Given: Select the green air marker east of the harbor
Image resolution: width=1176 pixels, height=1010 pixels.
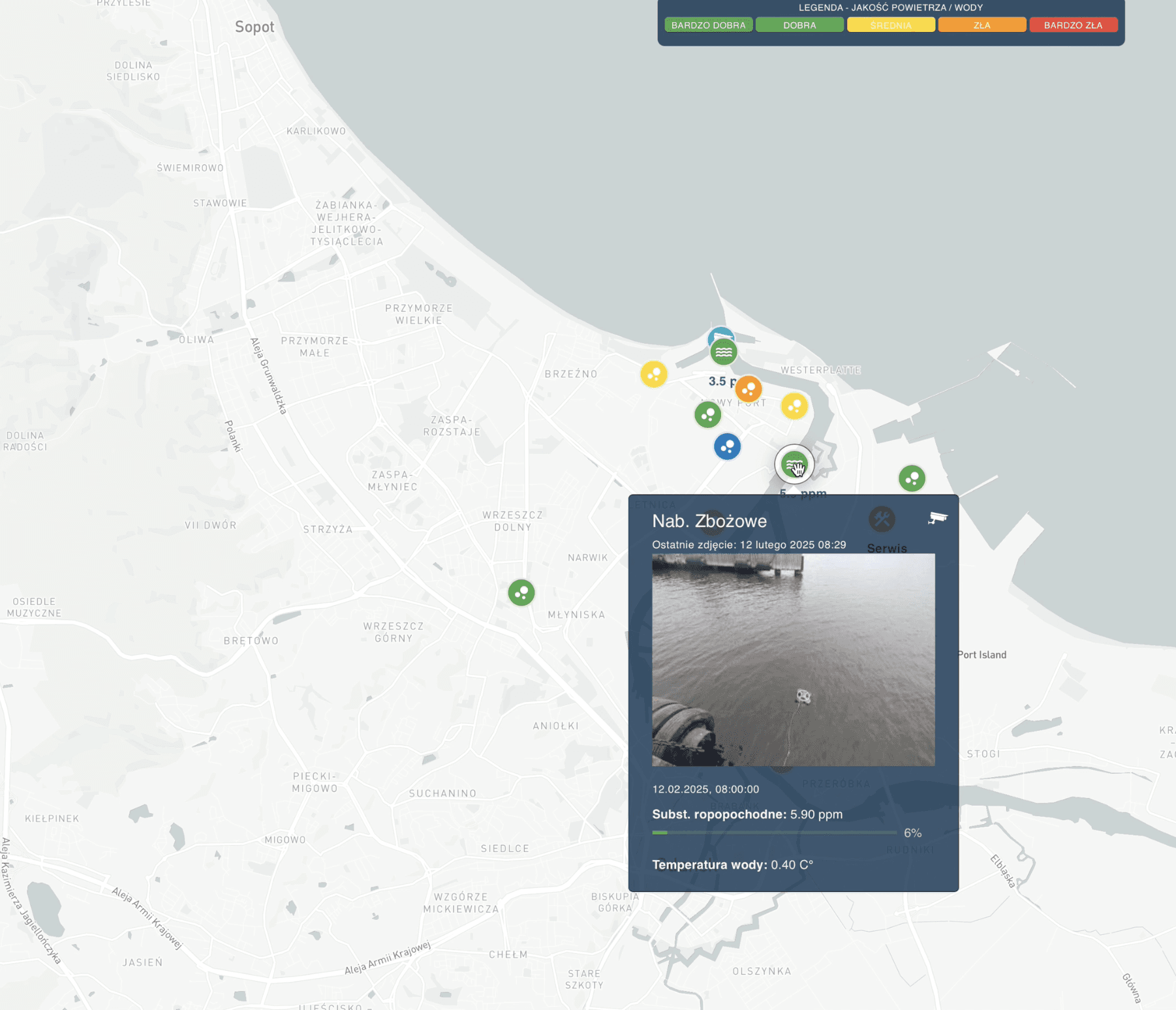Looking at the screenshot, I should 912,478.
